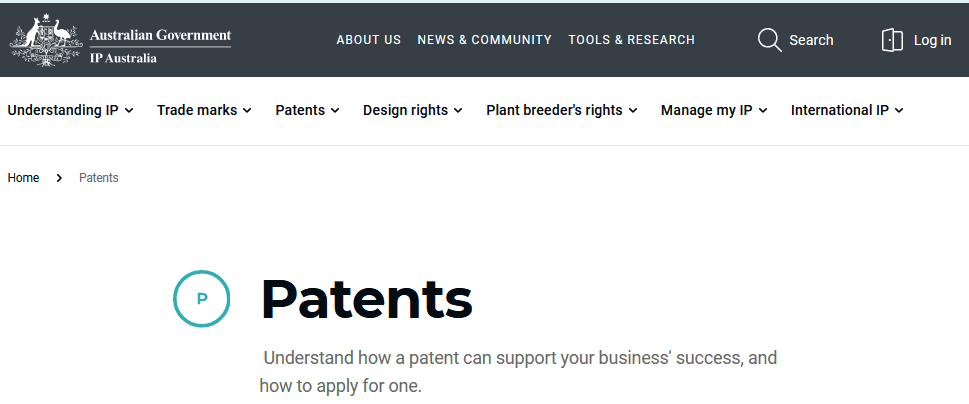
Task: Expand the Understanding IP dropdown menu
Action: click(70, 111)
